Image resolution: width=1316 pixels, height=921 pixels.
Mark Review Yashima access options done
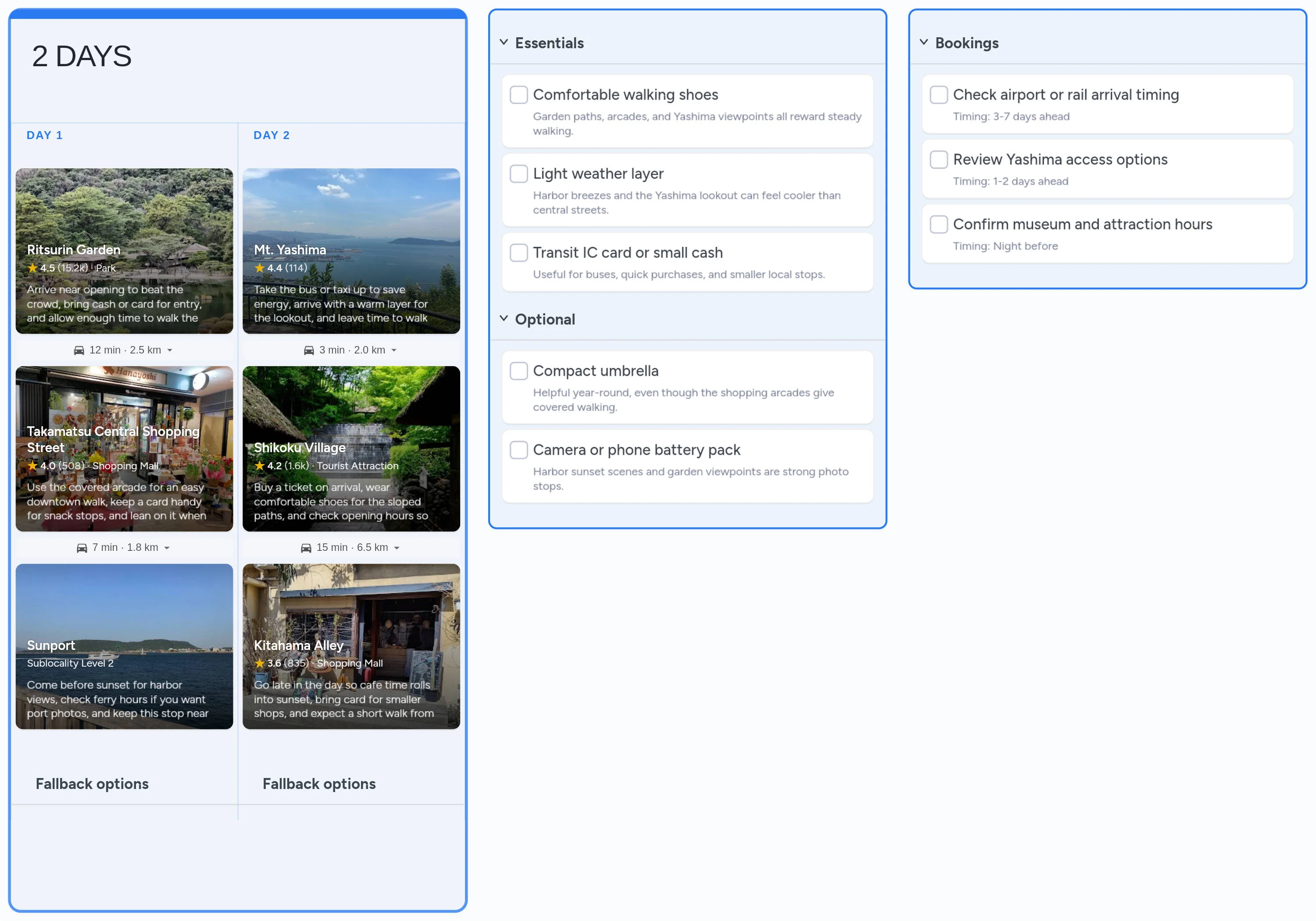[x=938, y=159]
